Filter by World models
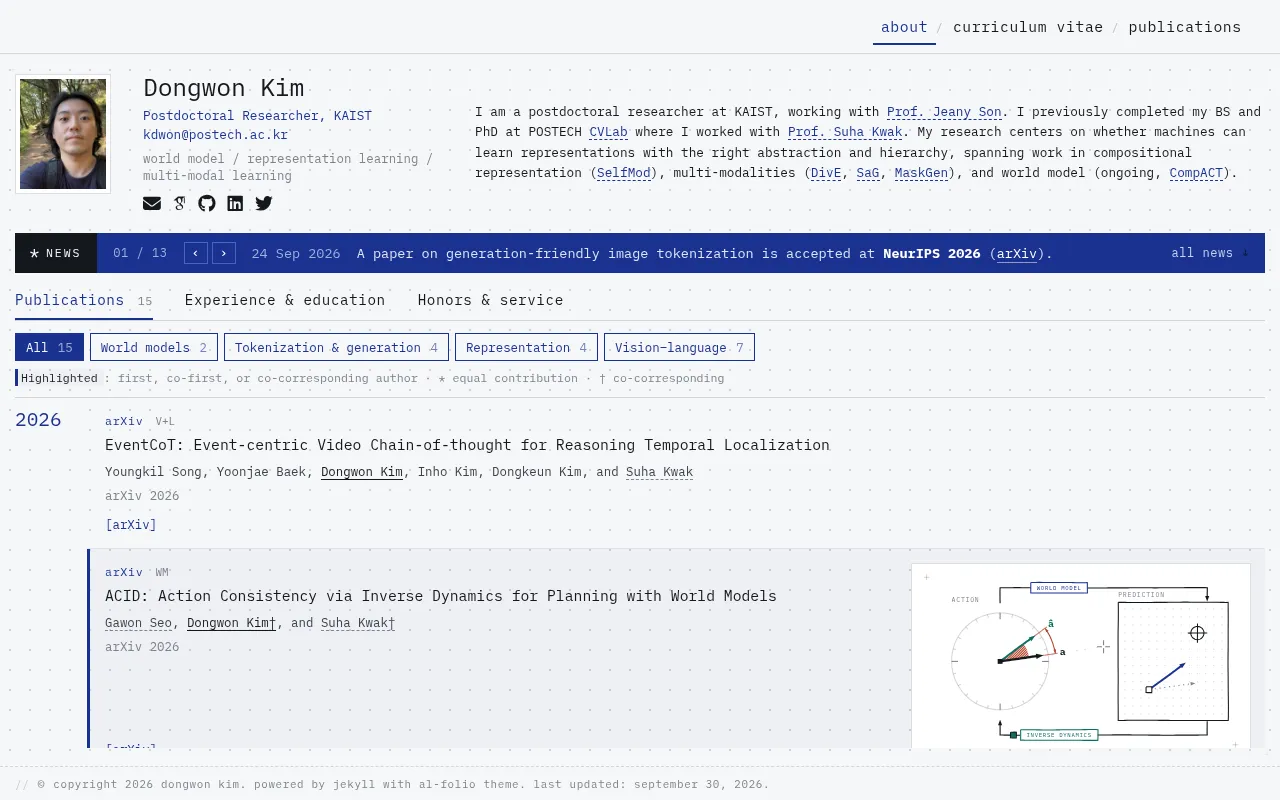Viewport: 1280px width, 800px height. pyautogui.click(x=154, y=347)
